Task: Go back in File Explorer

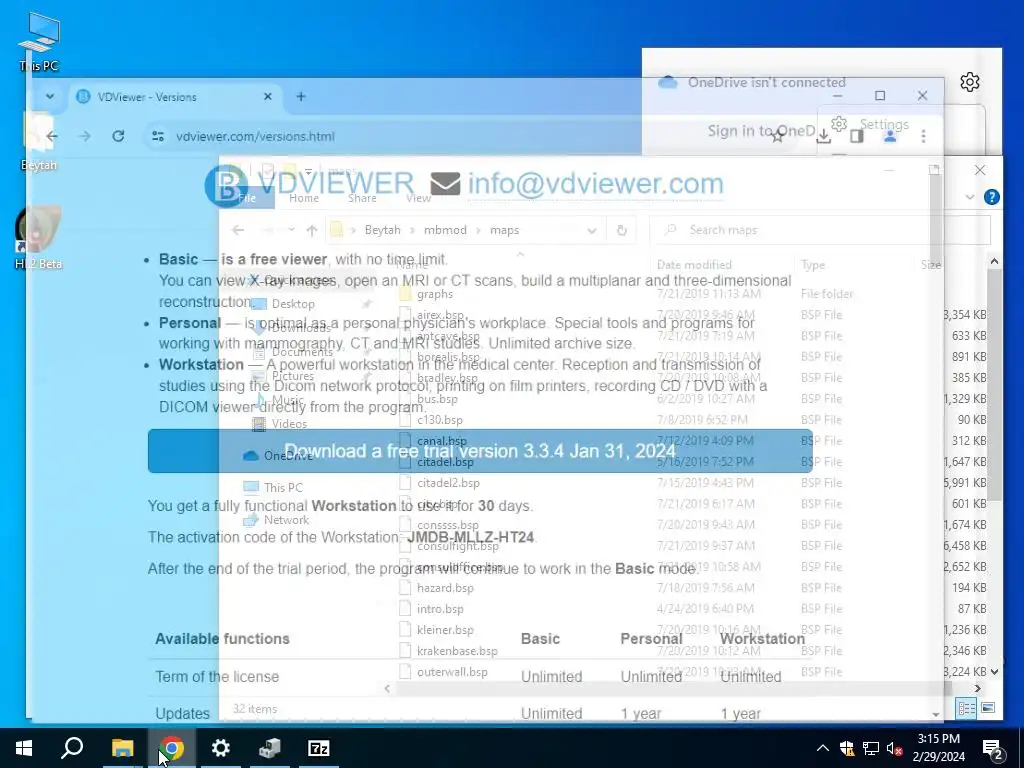Action: point(238,230)
